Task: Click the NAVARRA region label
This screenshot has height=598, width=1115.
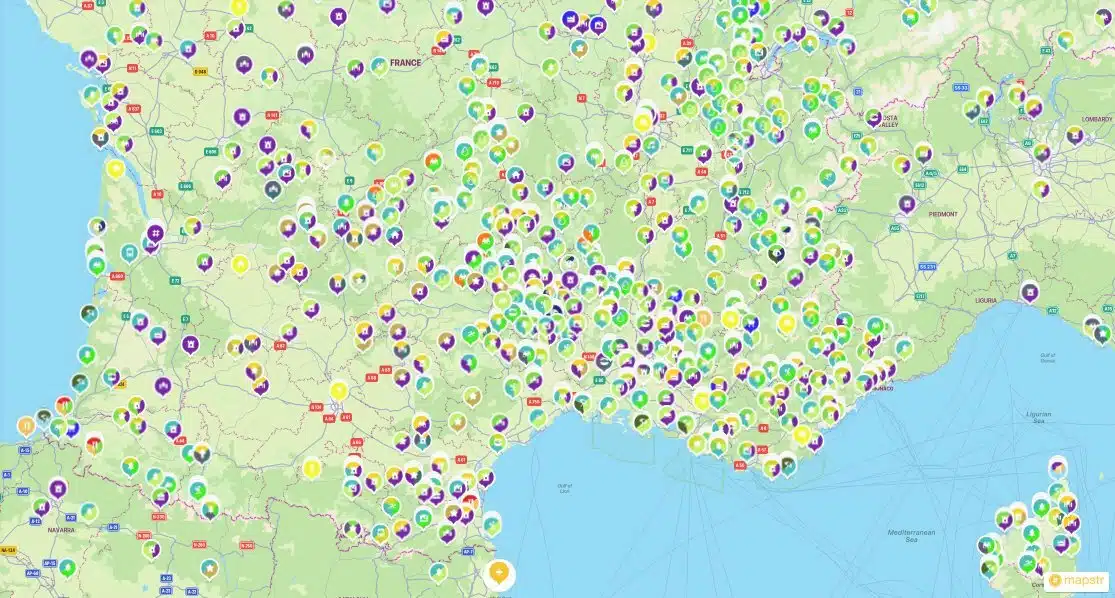Action: [x=61, y=530]
